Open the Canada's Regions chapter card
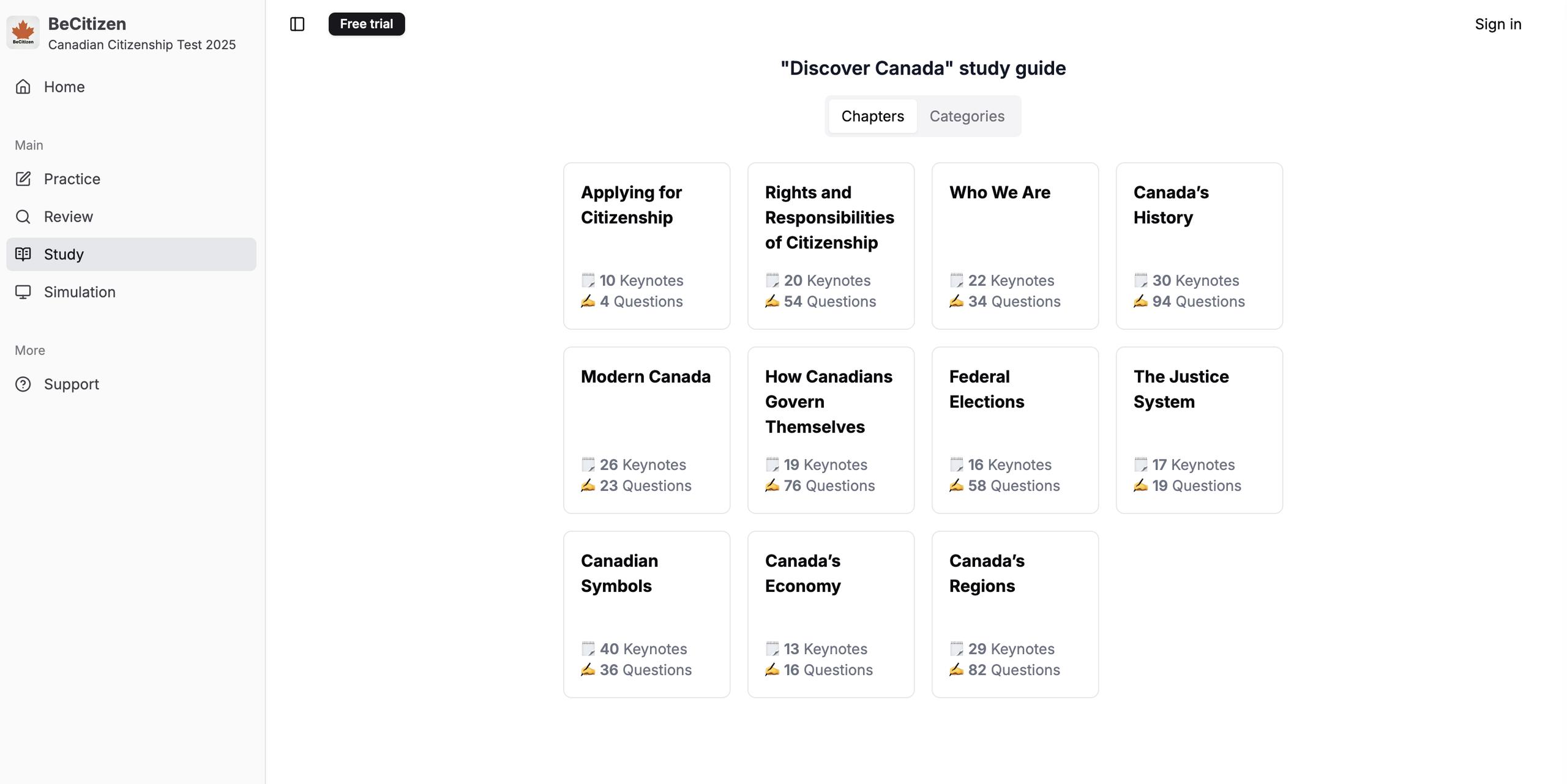 1014,614
